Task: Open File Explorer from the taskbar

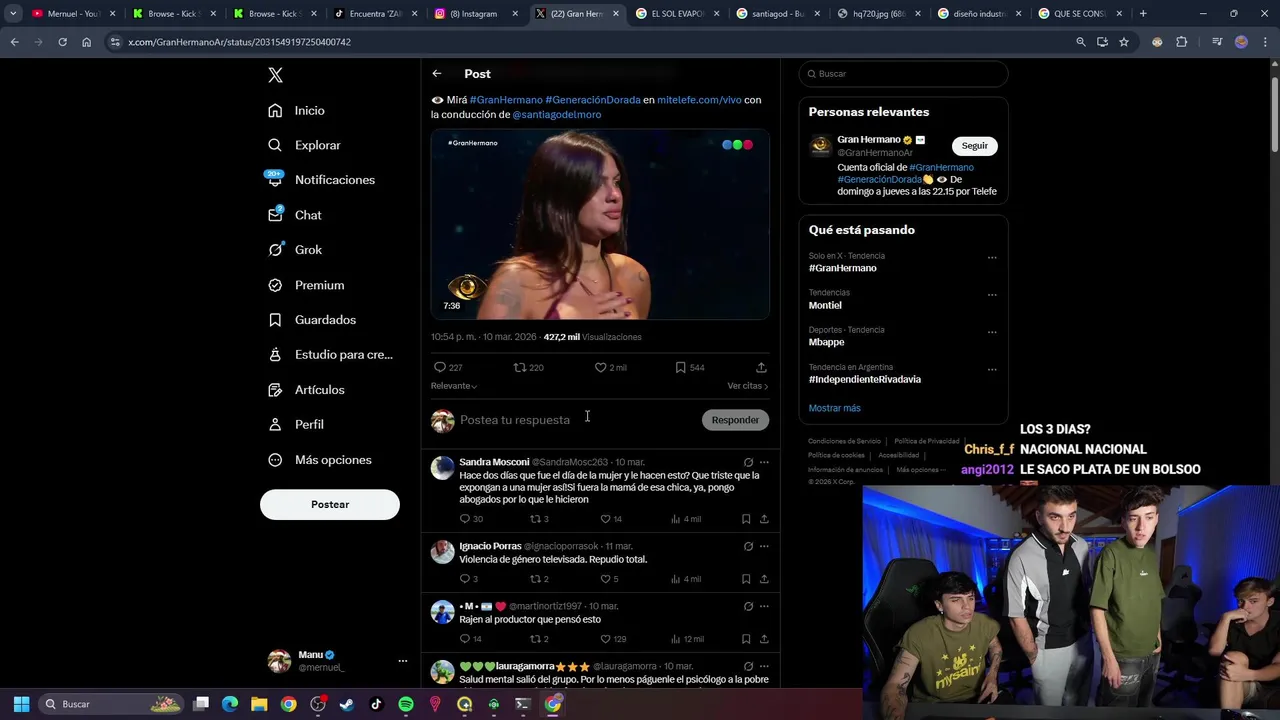Action: (x=259, y=704)
